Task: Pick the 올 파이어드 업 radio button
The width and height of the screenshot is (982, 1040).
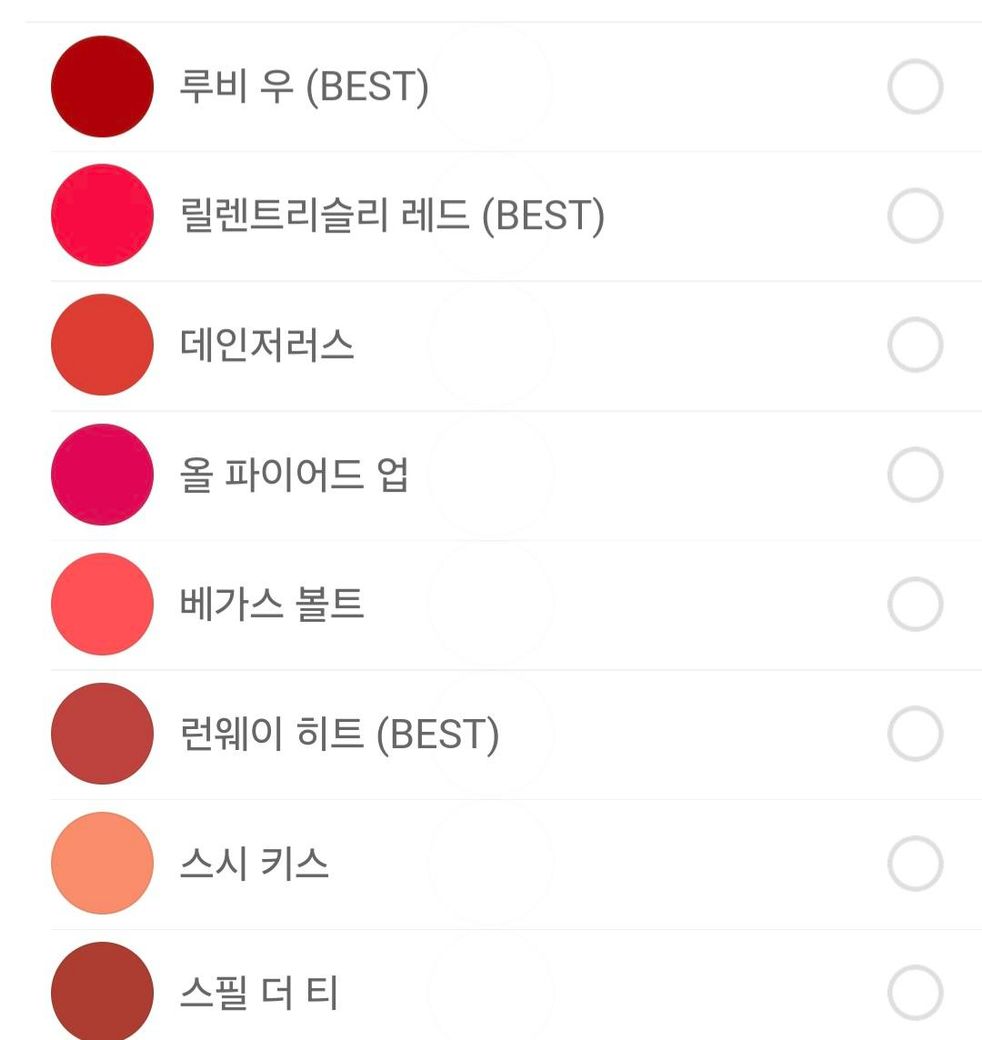Action: pos(915,475)
